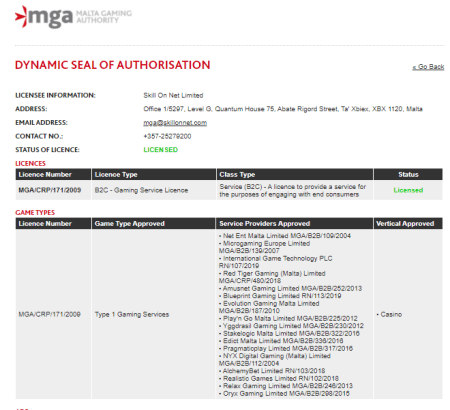Viewport: 450px width, 410px height.
Task: Select Blueprint Gaming Limited provider entry
Action: (x=280, y=296)
